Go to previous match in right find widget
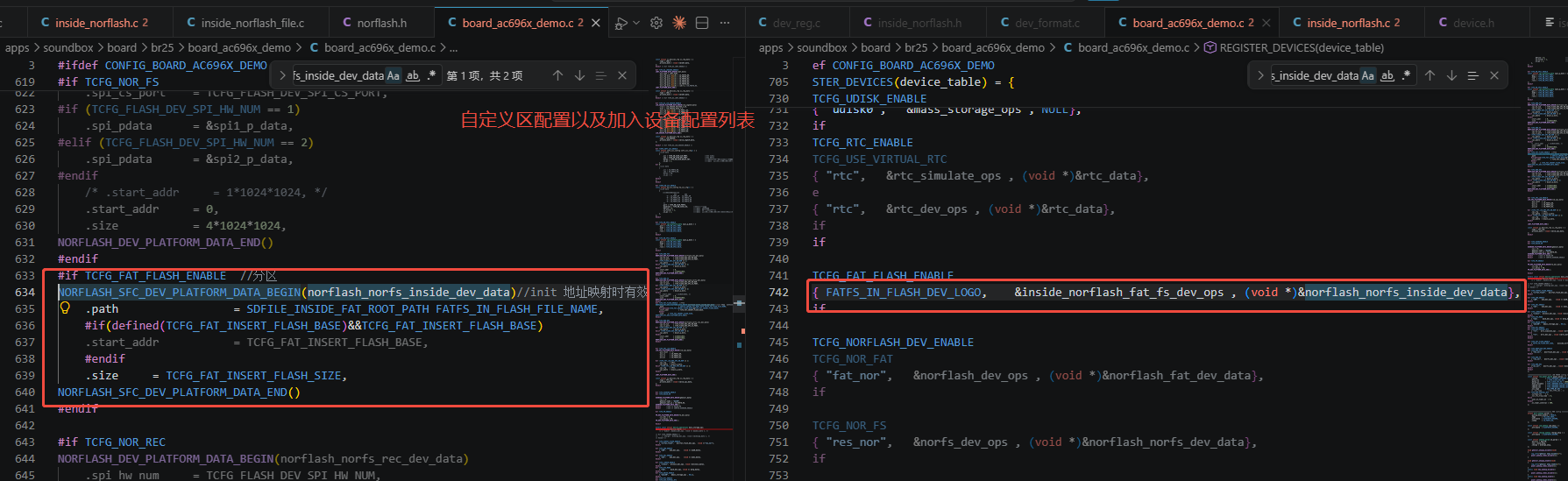 pos(1430,76)
